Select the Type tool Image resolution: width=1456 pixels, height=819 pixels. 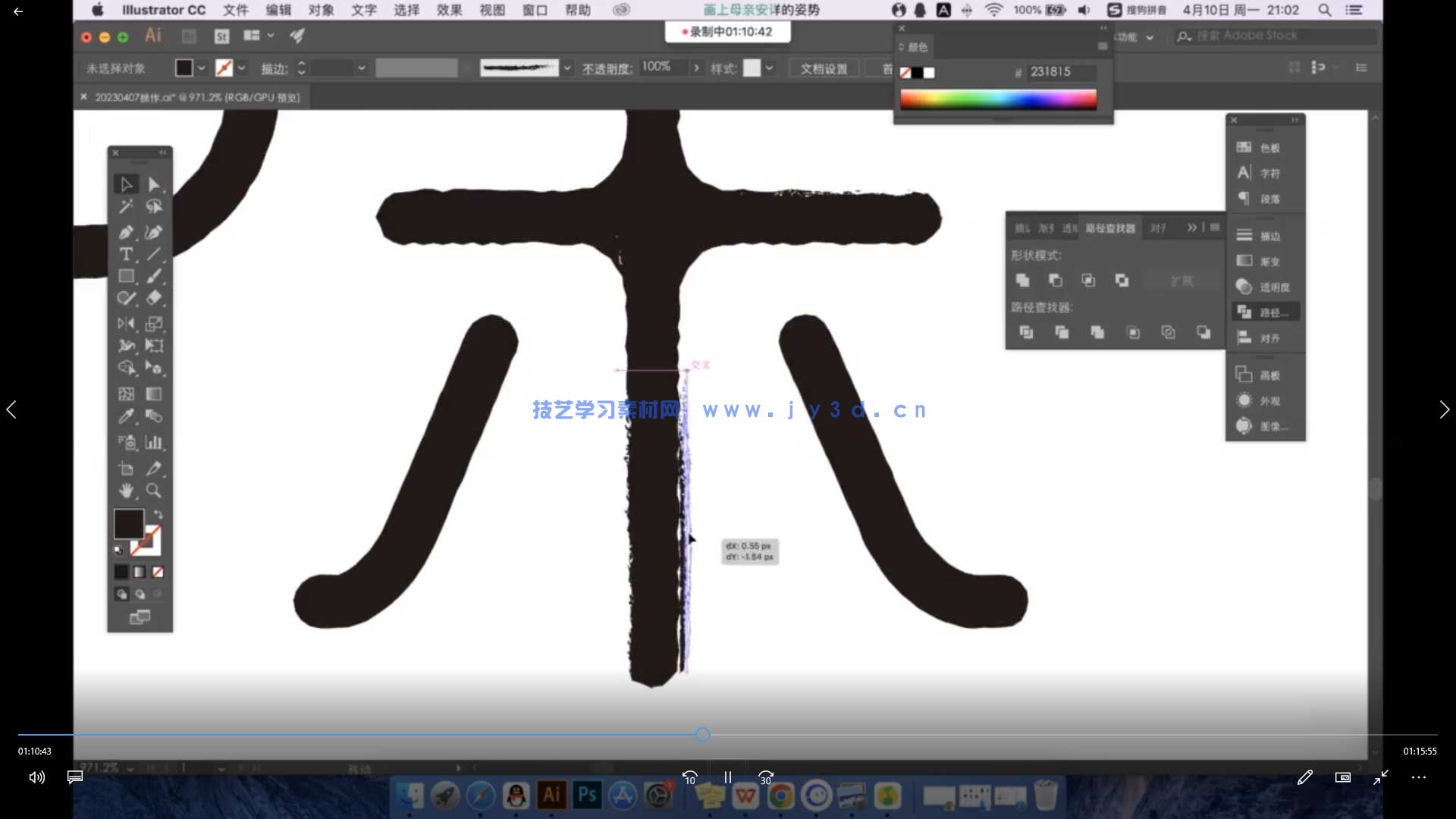127,256
